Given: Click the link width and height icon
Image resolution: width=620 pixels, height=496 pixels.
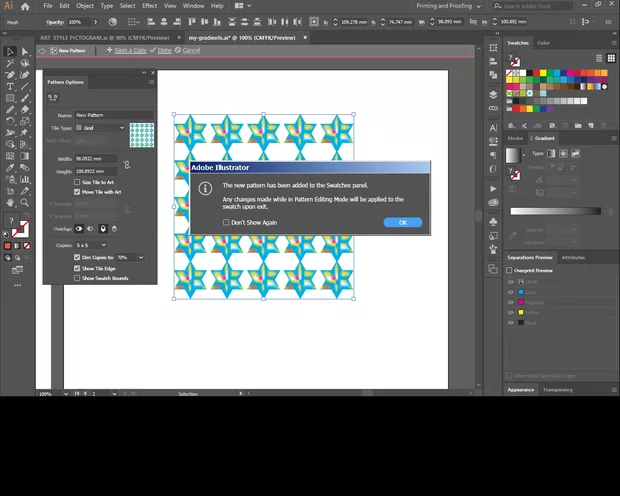Looking at the screenshot, I should click(127, 164).
